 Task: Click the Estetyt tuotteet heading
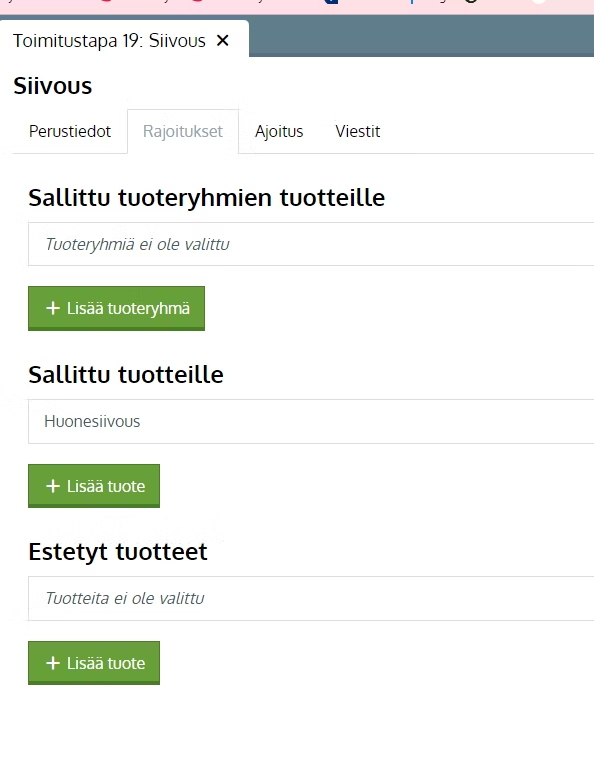[118, 552]
